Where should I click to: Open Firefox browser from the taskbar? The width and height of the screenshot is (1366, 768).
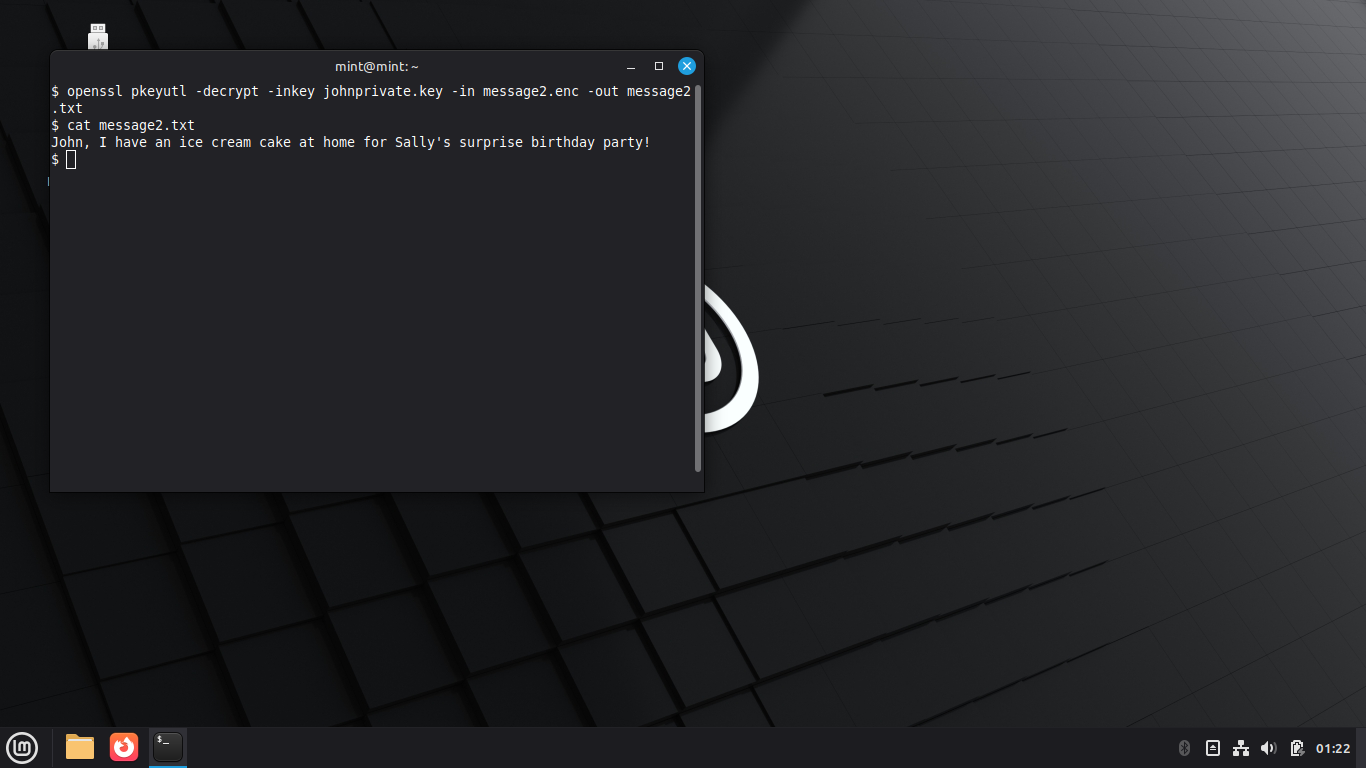124,747
